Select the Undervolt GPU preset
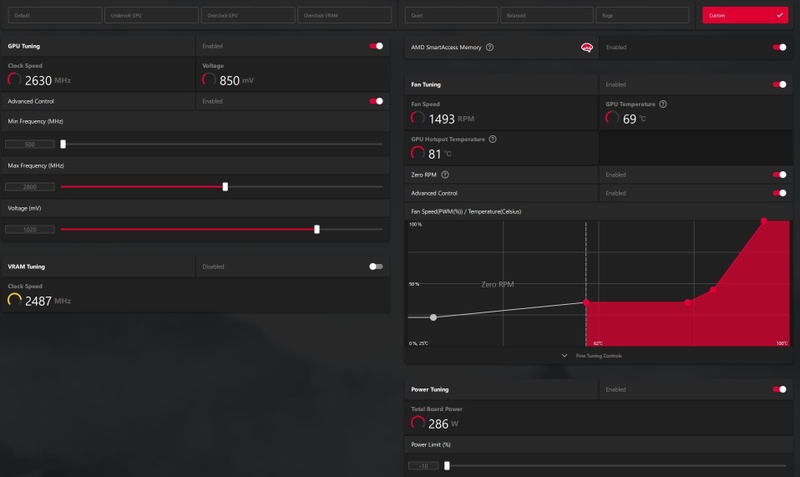Image resolution: width=800 pixels, height=477 pixels. click(152, 15)
